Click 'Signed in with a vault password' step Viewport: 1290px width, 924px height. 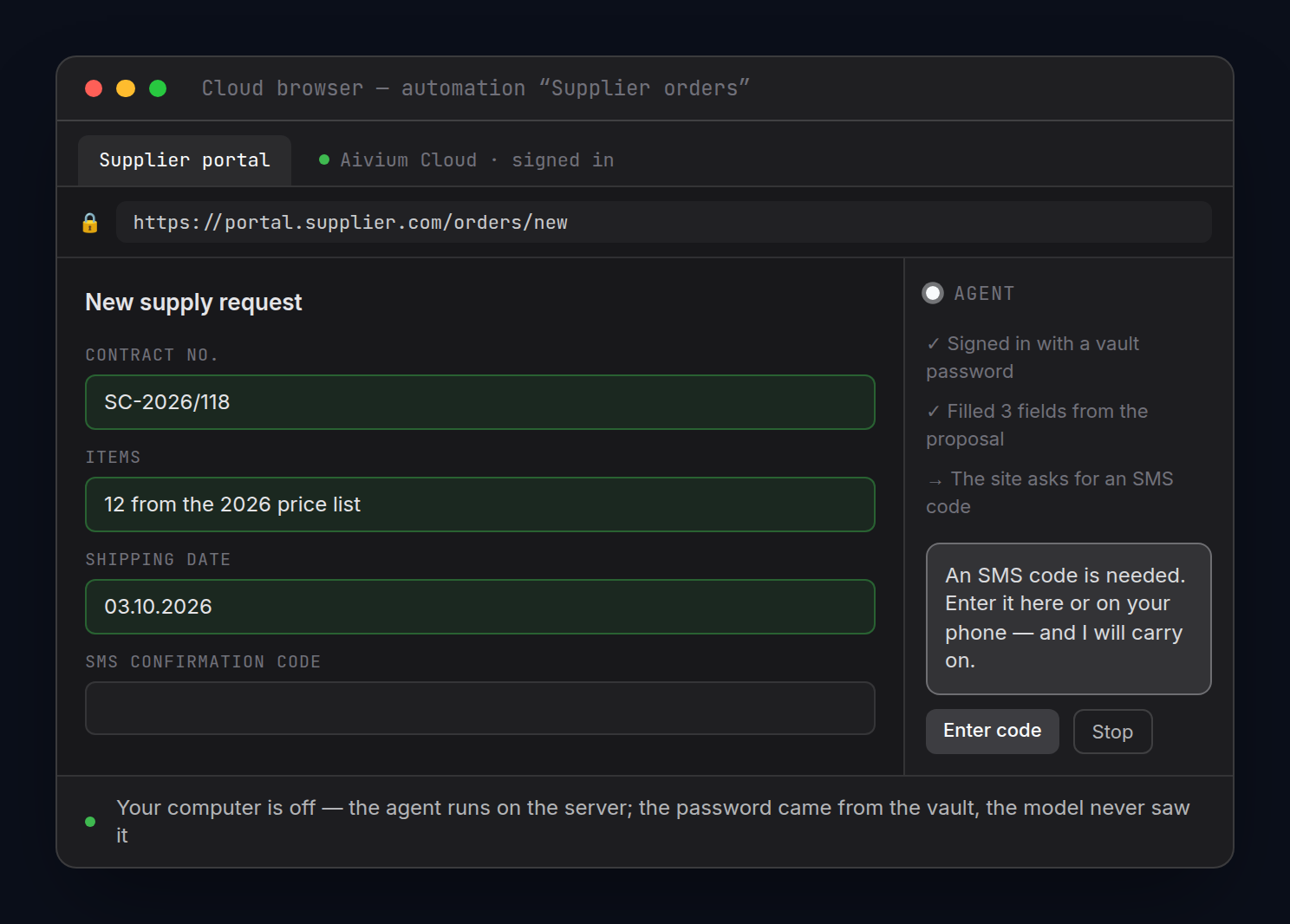[1033, 357]
